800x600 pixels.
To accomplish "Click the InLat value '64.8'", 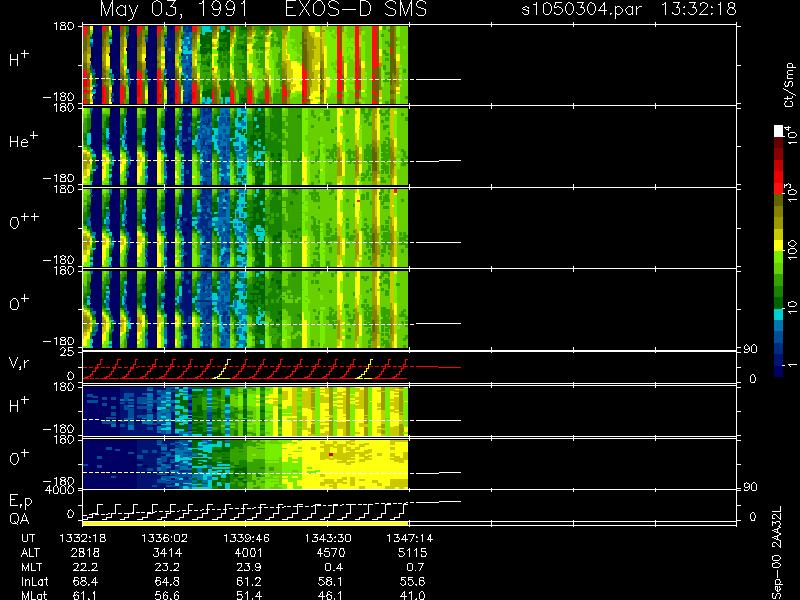I will [x=167, y=582].
